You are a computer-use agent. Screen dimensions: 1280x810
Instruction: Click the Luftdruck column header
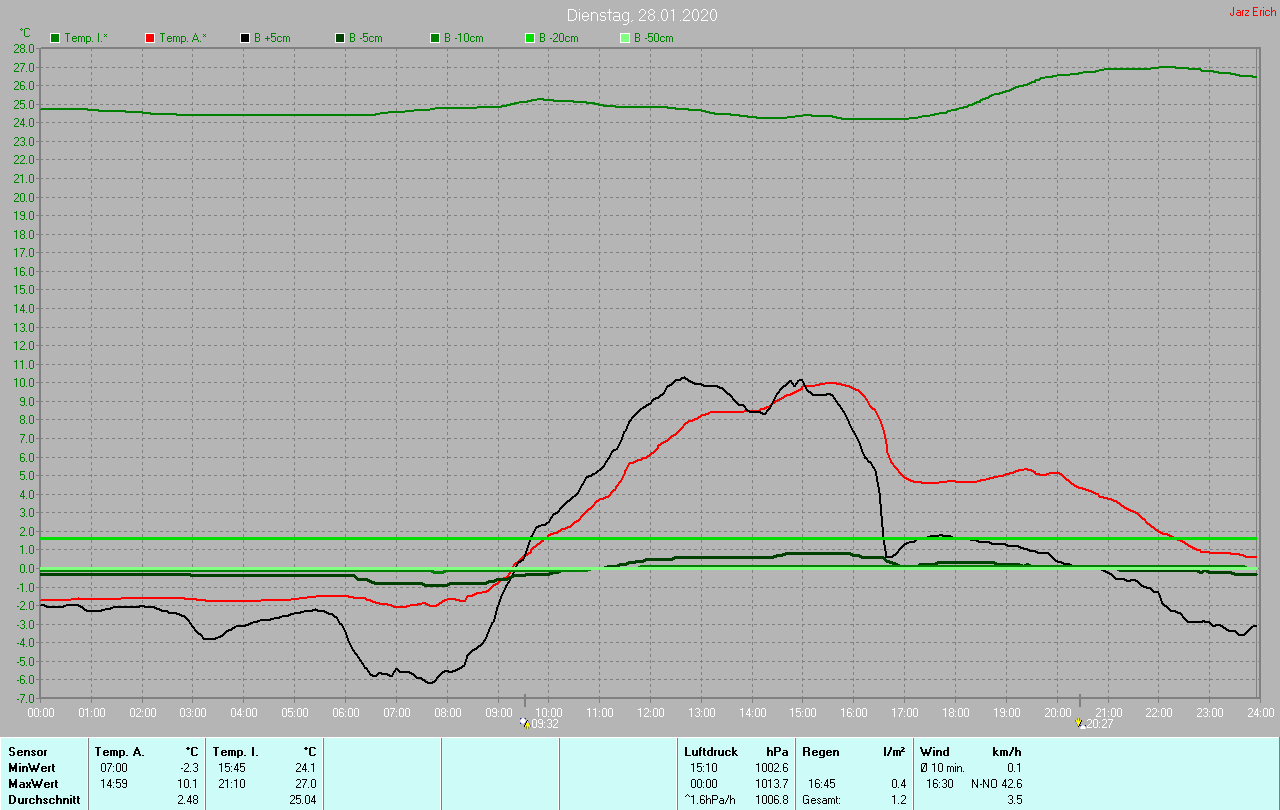tap(711, 751)
